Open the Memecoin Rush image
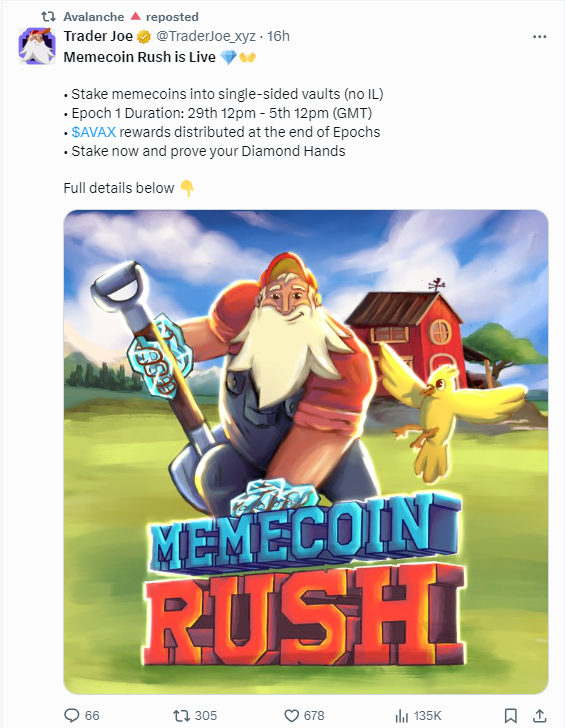This screenshot has width=565, height=728. click(x=306, y=452)
